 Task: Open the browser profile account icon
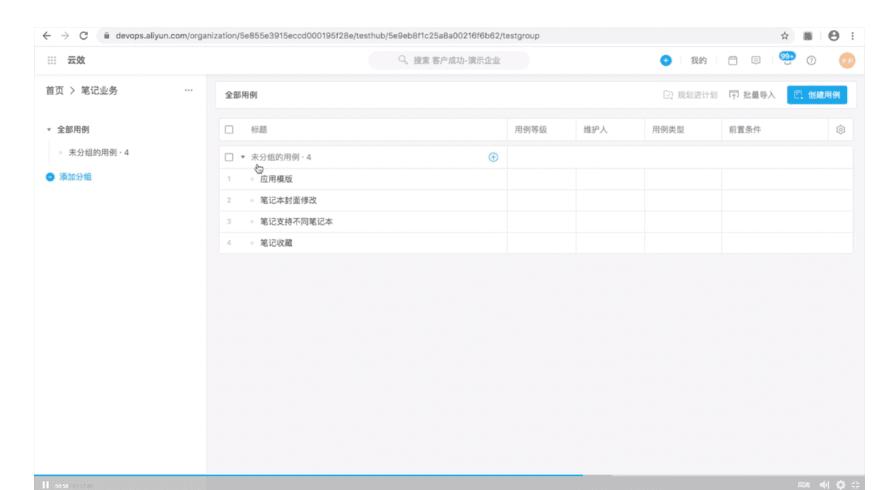(834, 36)
